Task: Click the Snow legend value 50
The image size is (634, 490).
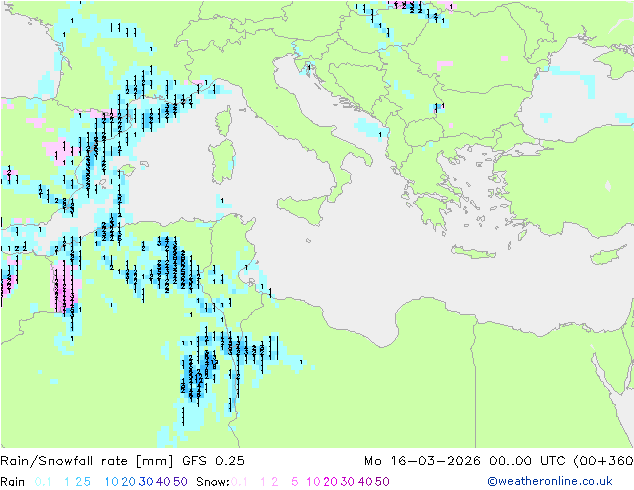Action: 382,482
